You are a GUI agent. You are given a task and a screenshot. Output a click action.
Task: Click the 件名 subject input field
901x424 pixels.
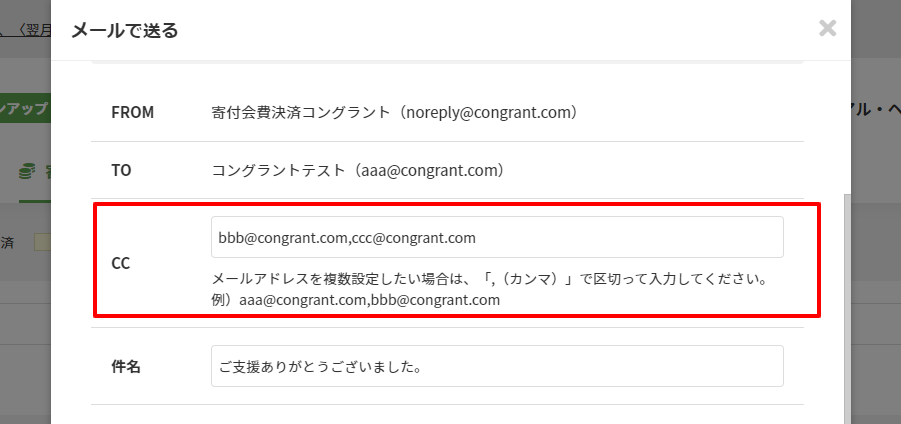click(497, 366)
